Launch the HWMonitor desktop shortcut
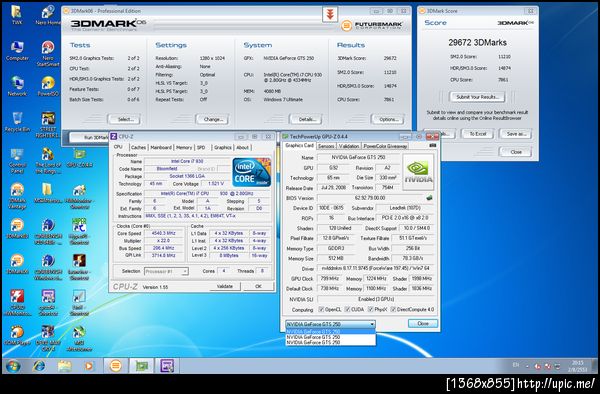The width and height of the screenshot is (600, 394). point(79,196)
